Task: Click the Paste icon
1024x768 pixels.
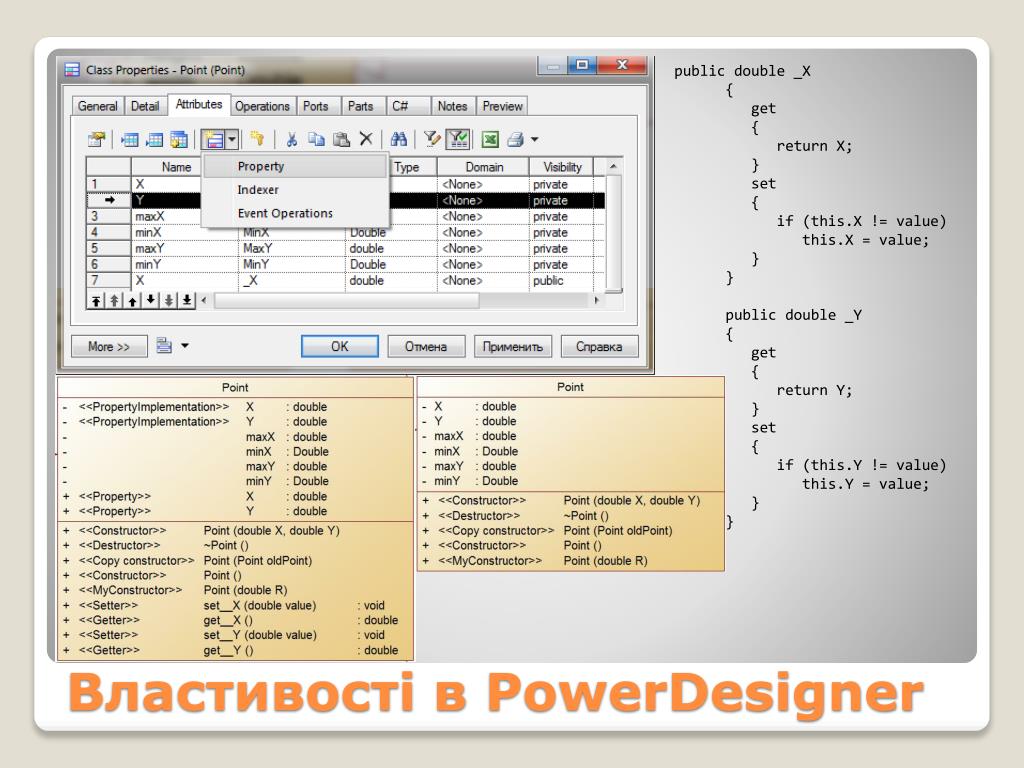Action: (341, 139)
